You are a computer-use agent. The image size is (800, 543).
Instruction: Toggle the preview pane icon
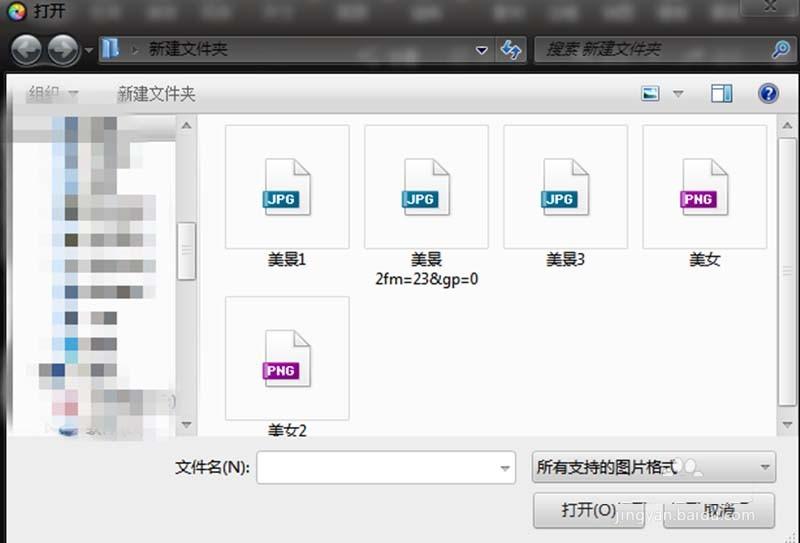pos(721,93)
